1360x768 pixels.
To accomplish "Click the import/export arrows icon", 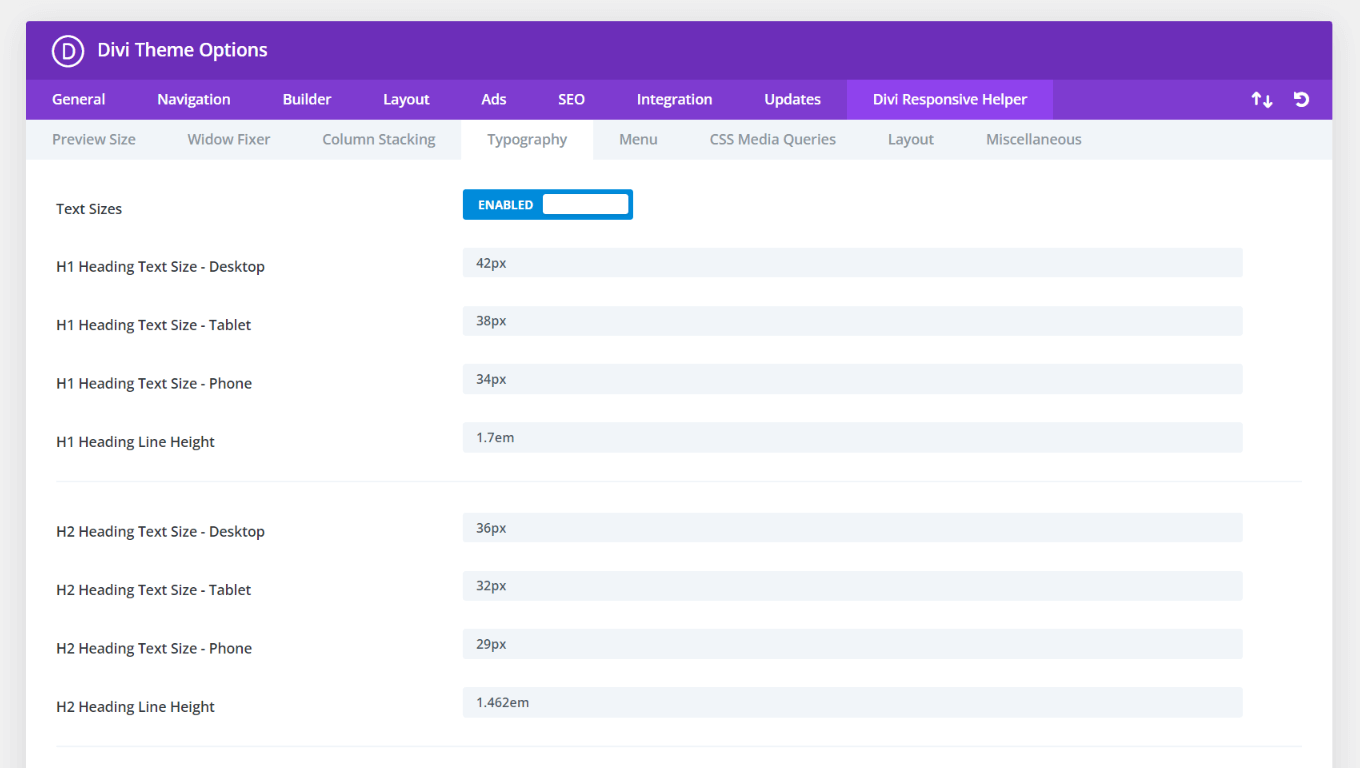I will click(x=1262, y=100).
